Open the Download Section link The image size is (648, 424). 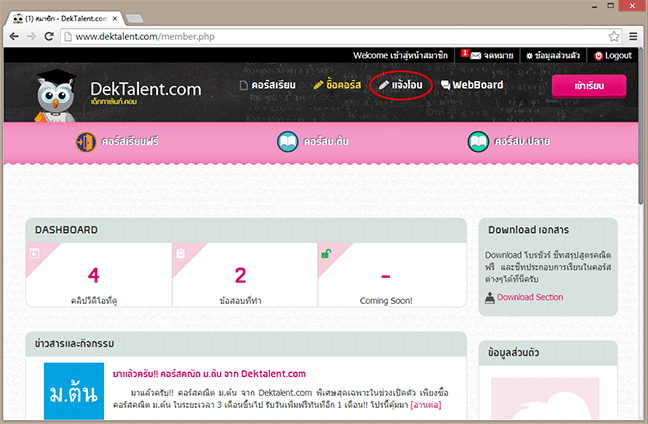529,297
